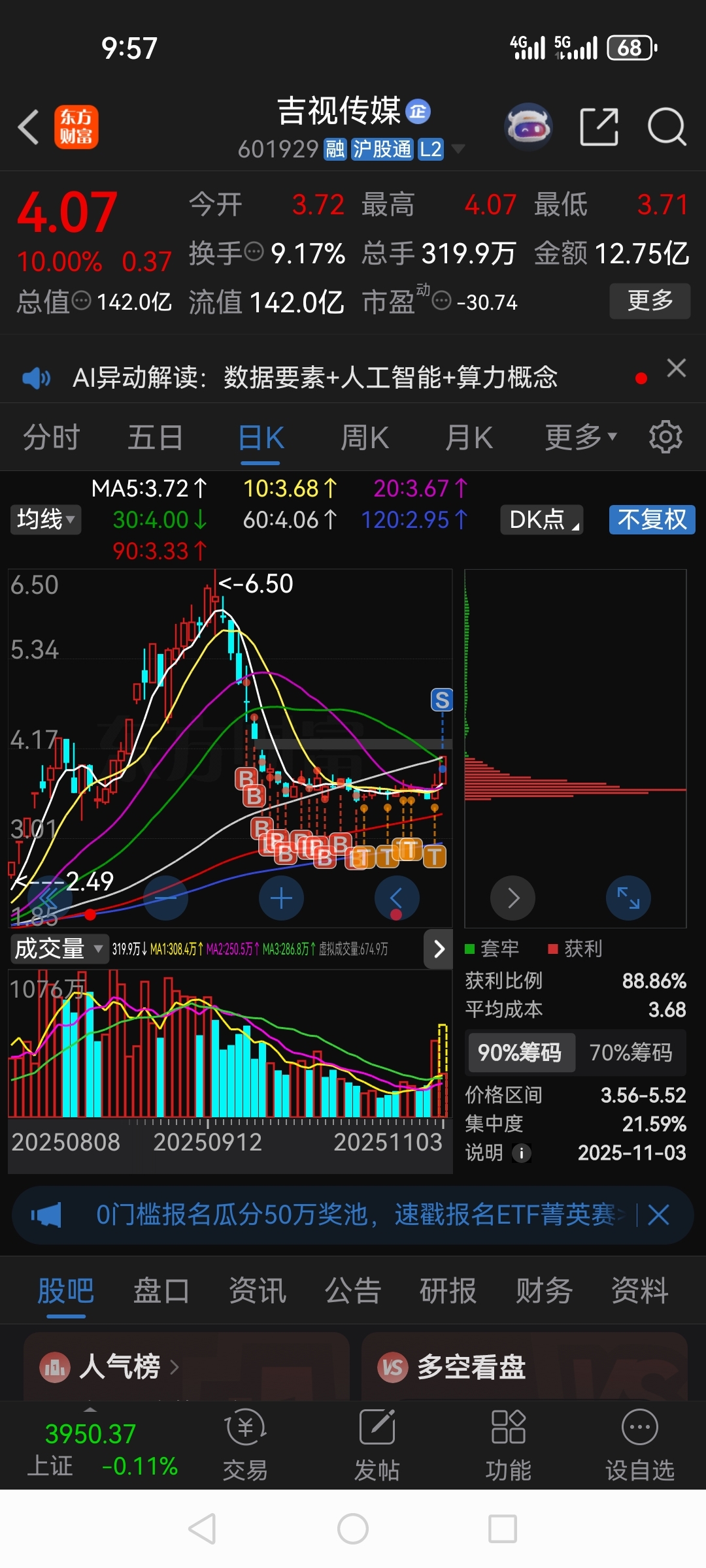Open chart settings gear icon

pos(665,437)
